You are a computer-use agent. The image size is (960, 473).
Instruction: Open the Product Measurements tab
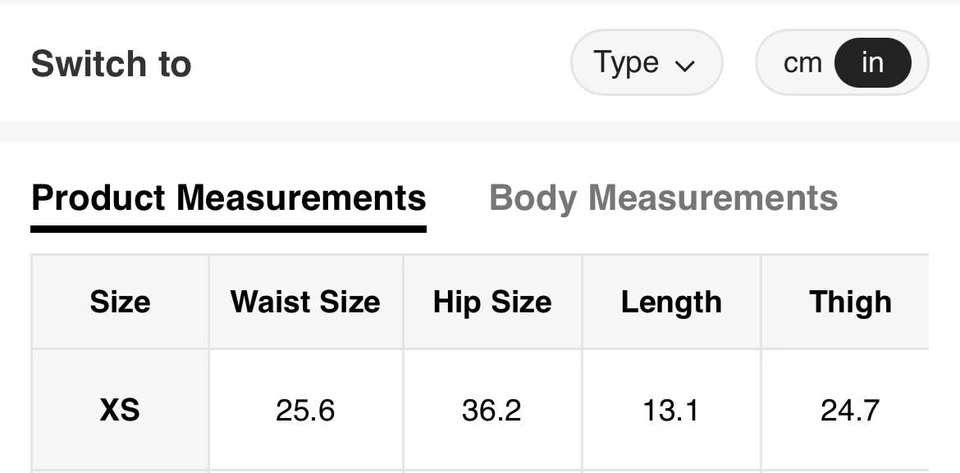(x=228, y=197)
